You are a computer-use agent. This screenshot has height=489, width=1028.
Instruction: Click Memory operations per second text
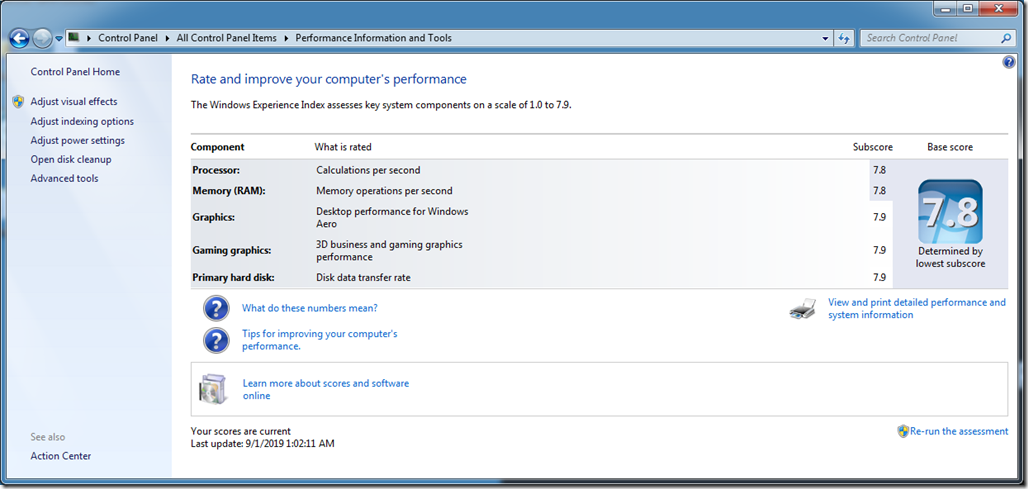click(x=384, y=191)
